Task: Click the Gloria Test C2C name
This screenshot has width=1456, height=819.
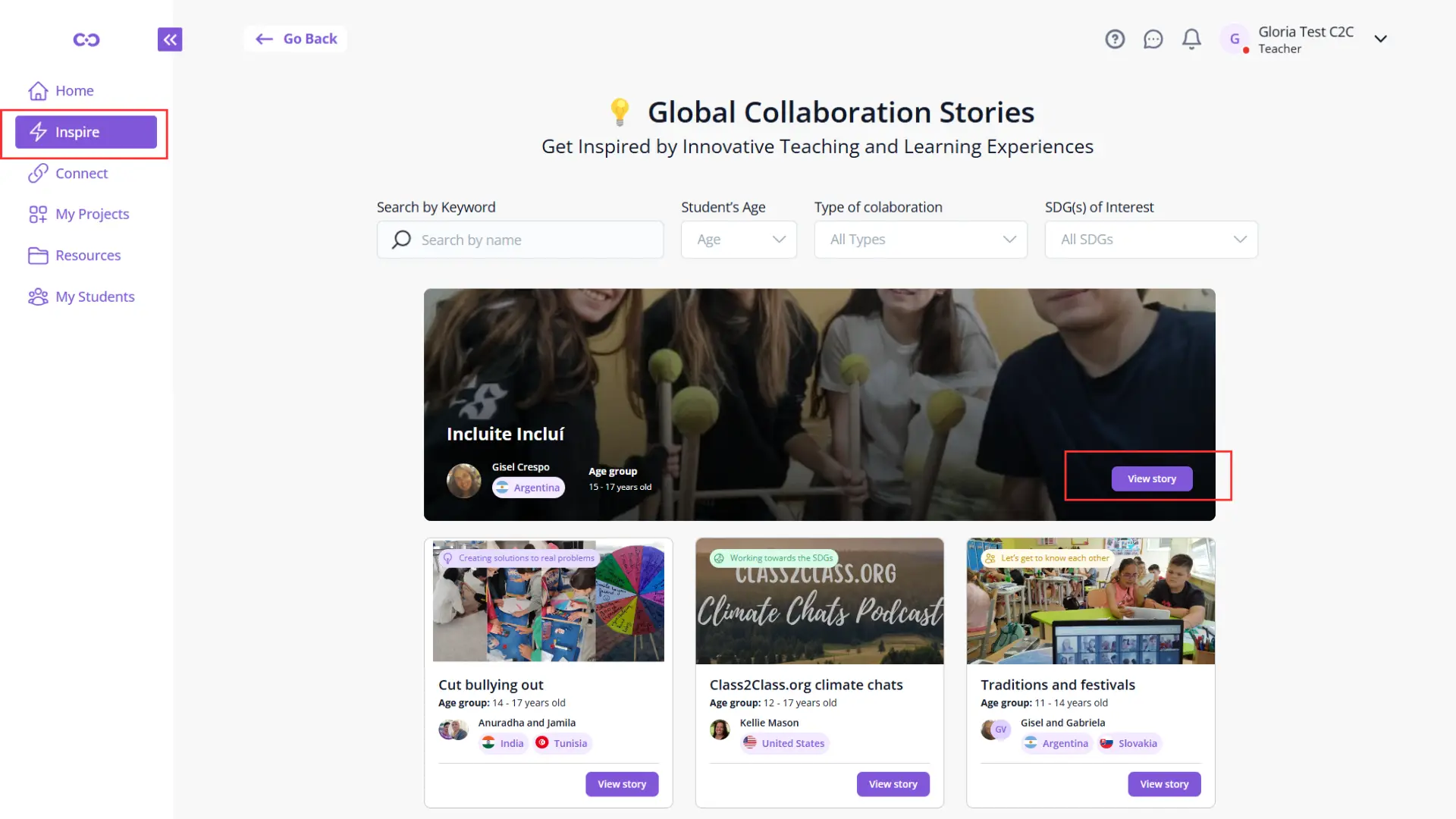Action: tap(1306, 32)
